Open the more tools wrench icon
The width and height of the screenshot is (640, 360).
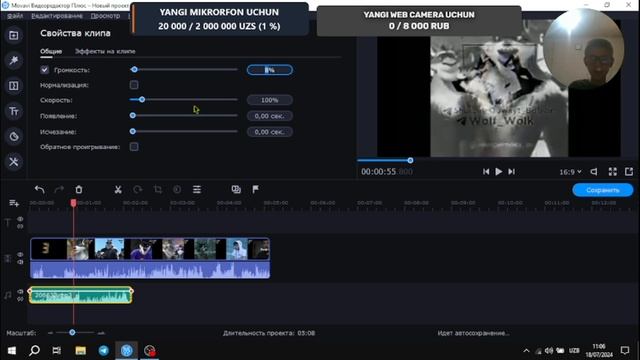coord(13,162)
